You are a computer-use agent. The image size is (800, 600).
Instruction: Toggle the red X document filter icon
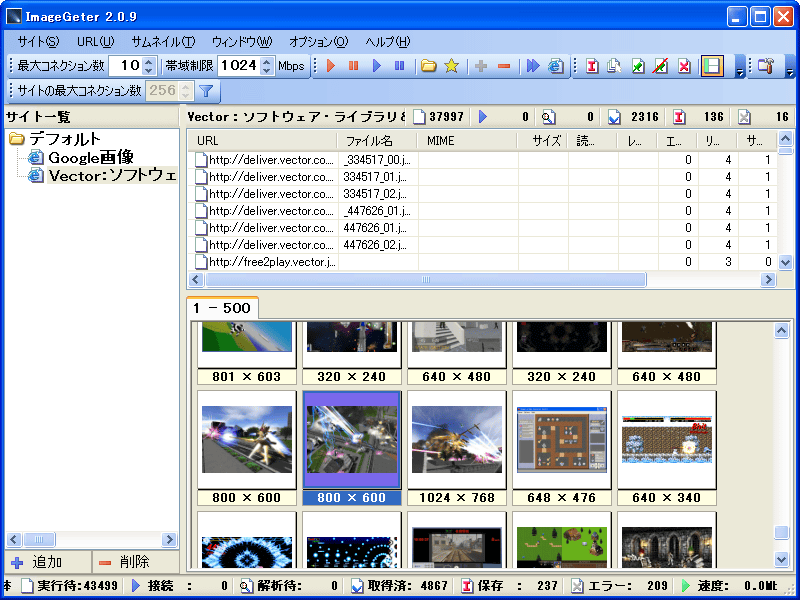click(x=684, y=66)
